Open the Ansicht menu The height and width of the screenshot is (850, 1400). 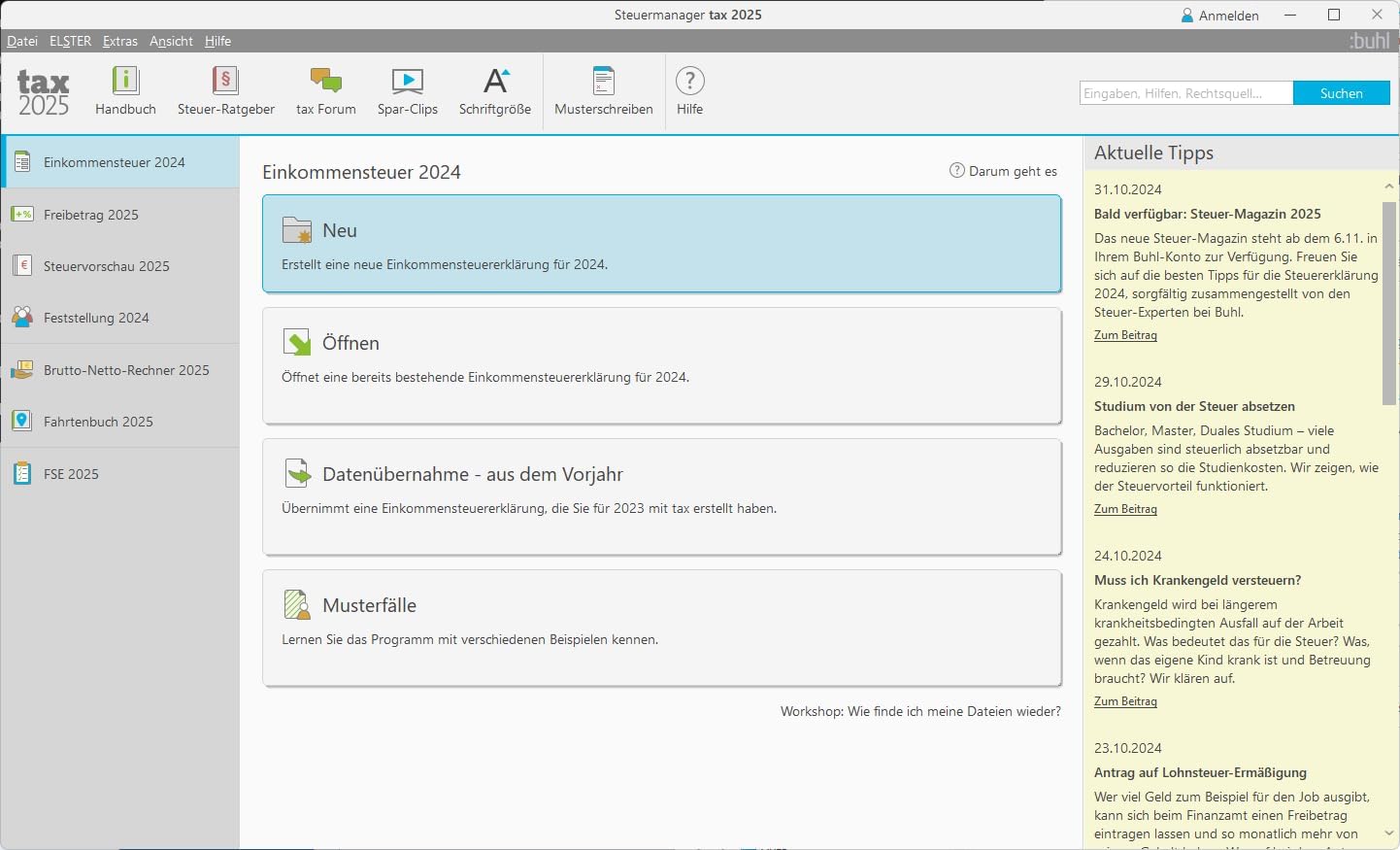click(171, 41)
